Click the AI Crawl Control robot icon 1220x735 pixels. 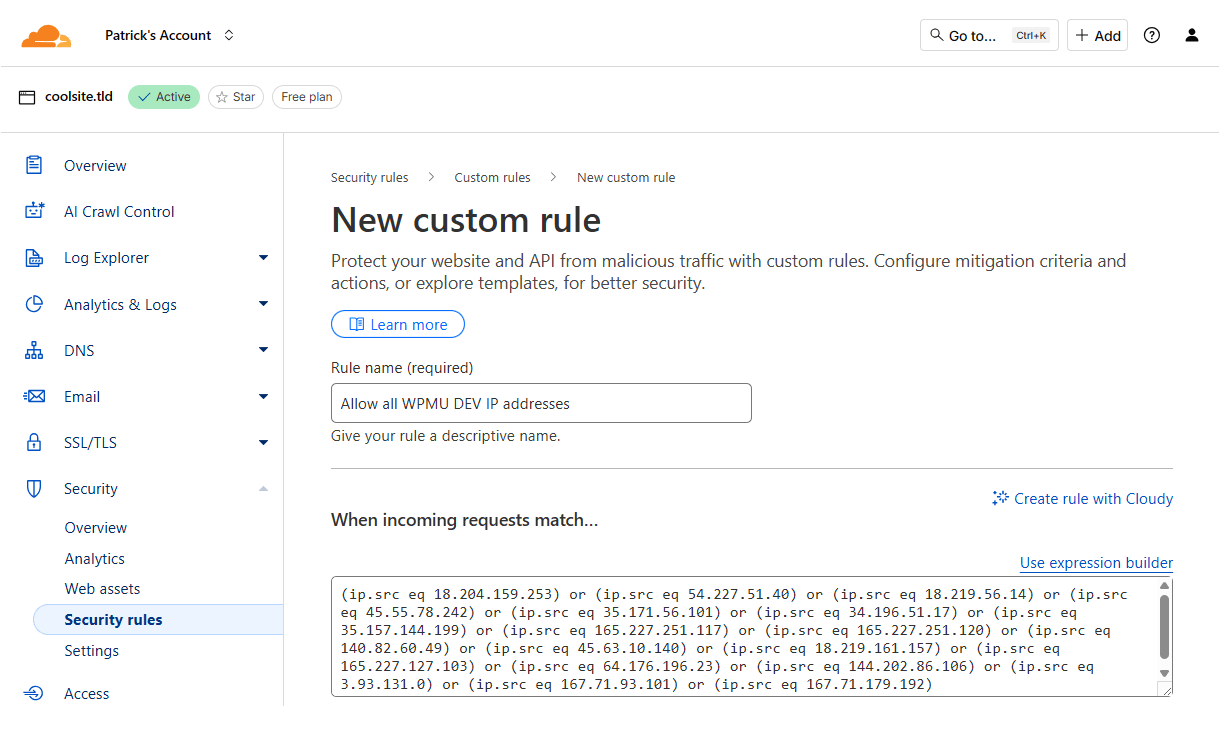click(x=35, y=211)
